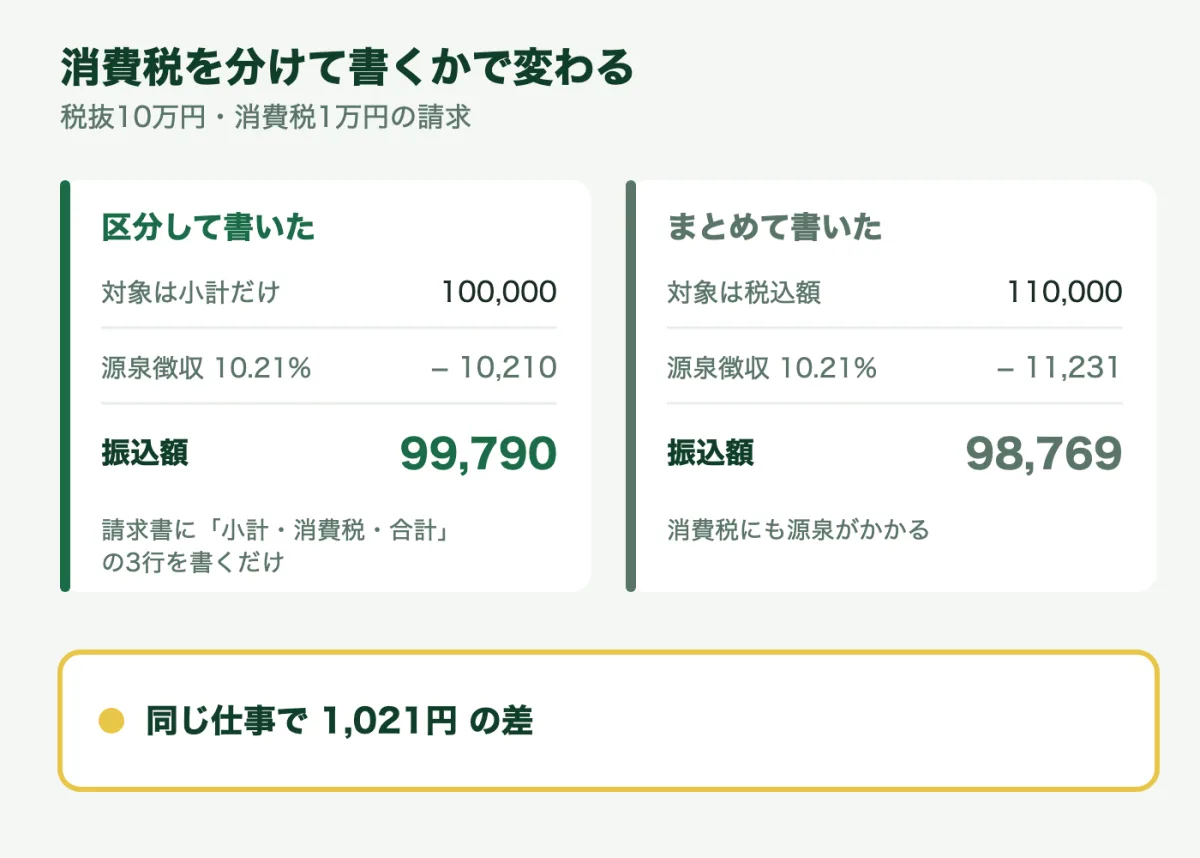Click 源泉徴収 10.21% in the right card

(772, 368)
